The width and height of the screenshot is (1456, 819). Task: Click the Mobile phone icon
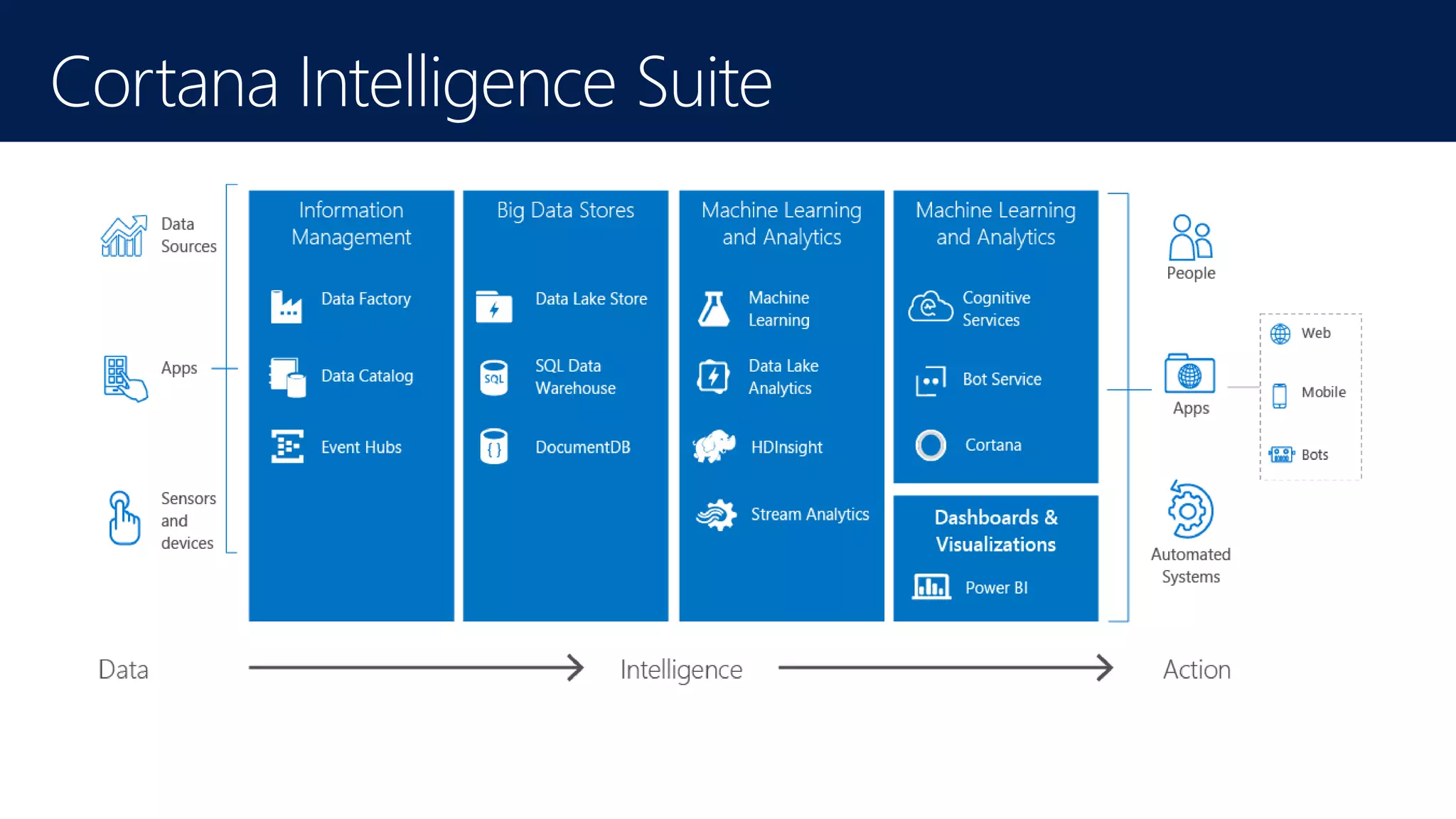[1280, 395]
